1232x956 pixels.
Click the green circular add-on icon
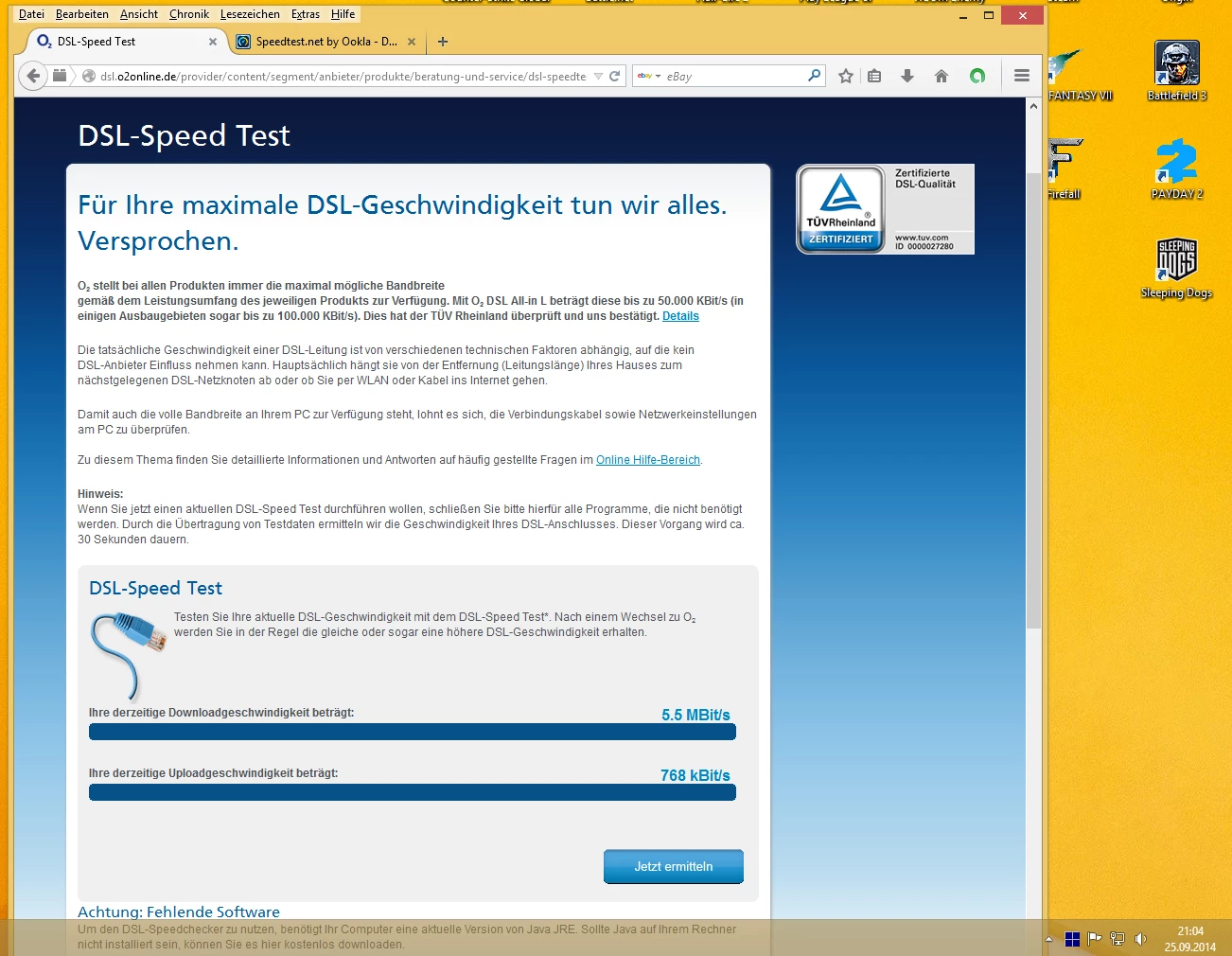(977, 76)
